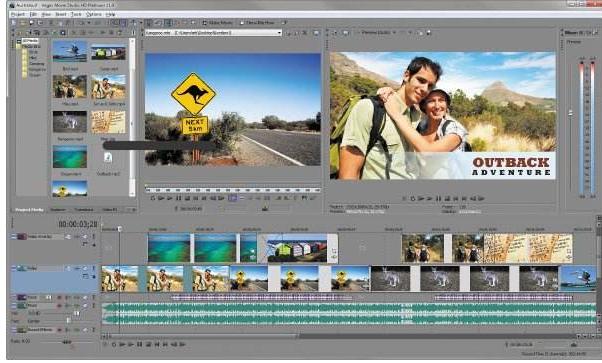Minimize the second video track

(14, 268)
